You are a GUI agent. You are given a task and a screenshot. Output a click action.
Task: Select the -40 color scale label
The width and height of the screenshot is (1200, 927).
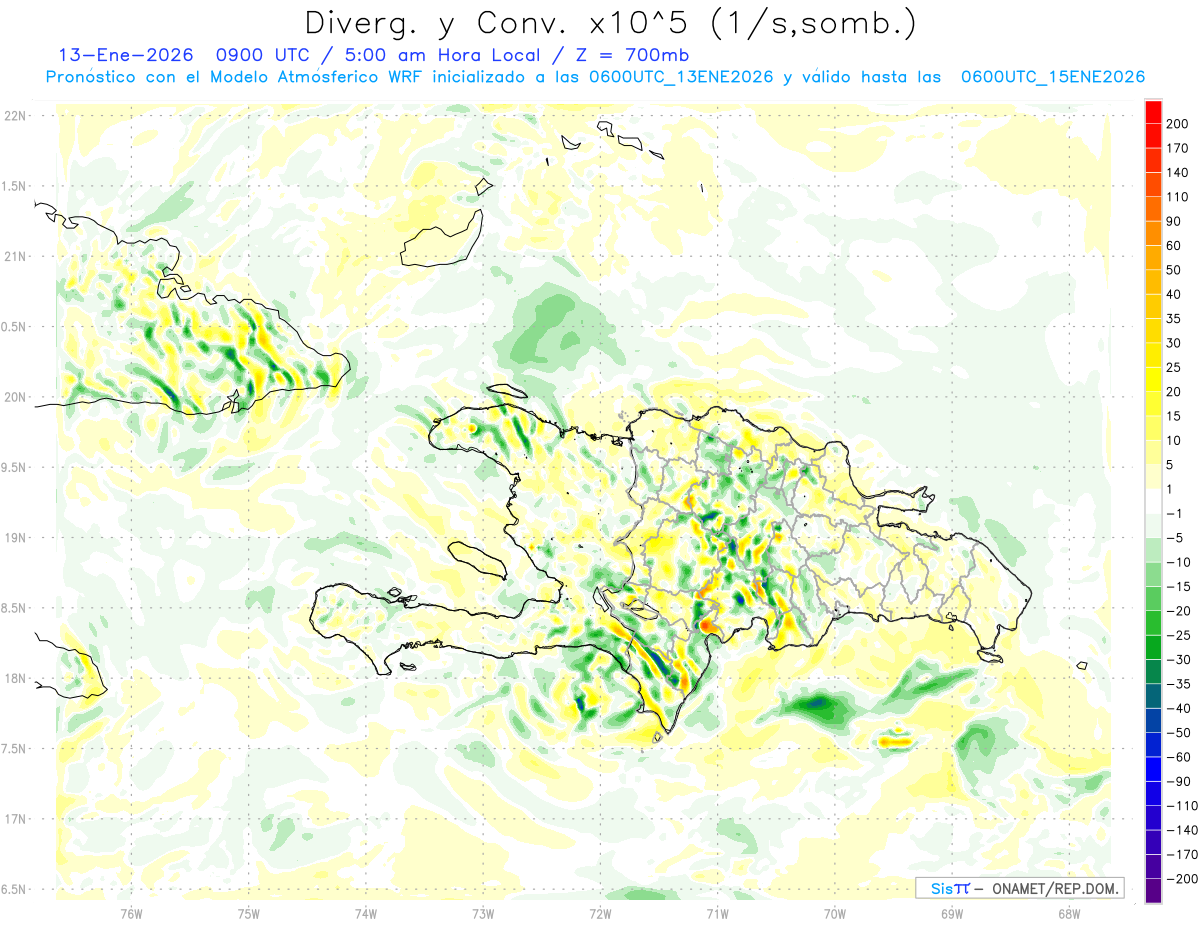(x=1178, y=709)
